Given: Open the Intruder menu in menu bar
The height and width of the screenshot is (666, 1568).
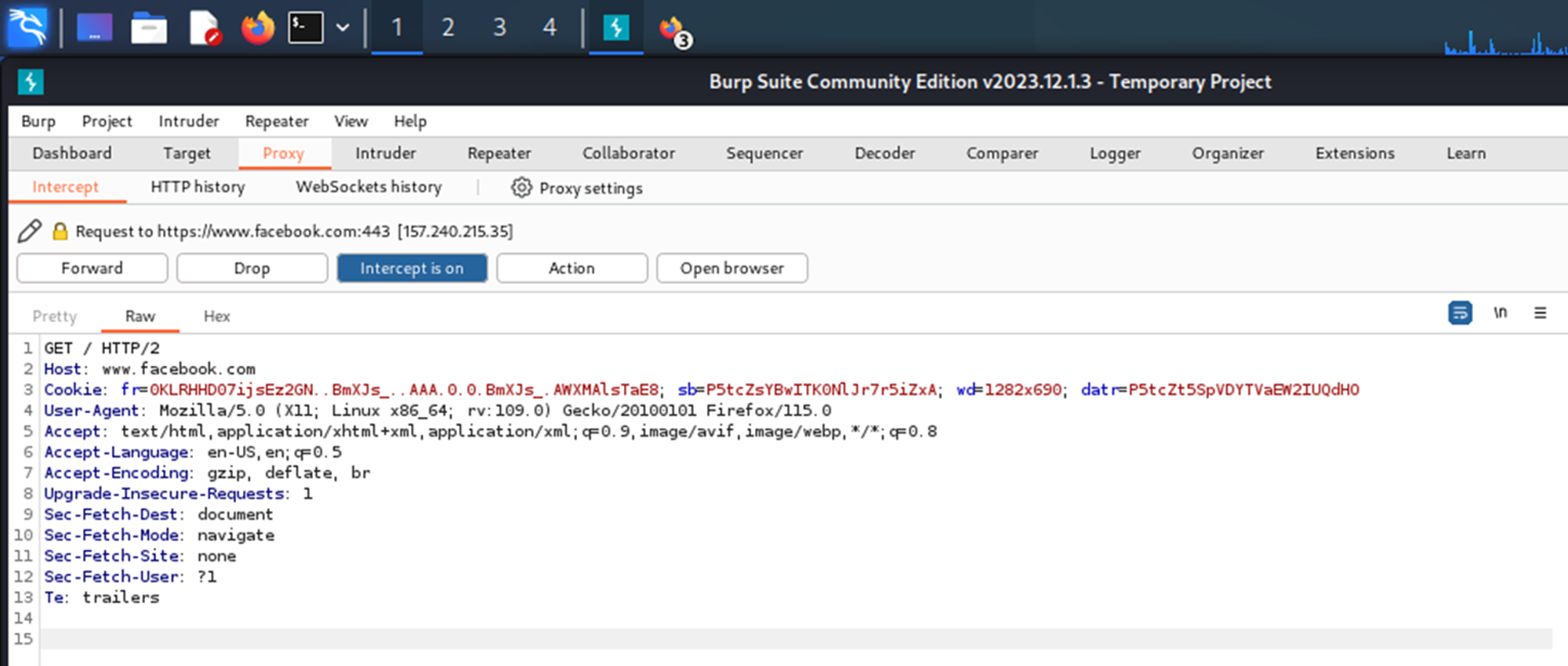Looking at the screenshot, I should pos(189,121).
